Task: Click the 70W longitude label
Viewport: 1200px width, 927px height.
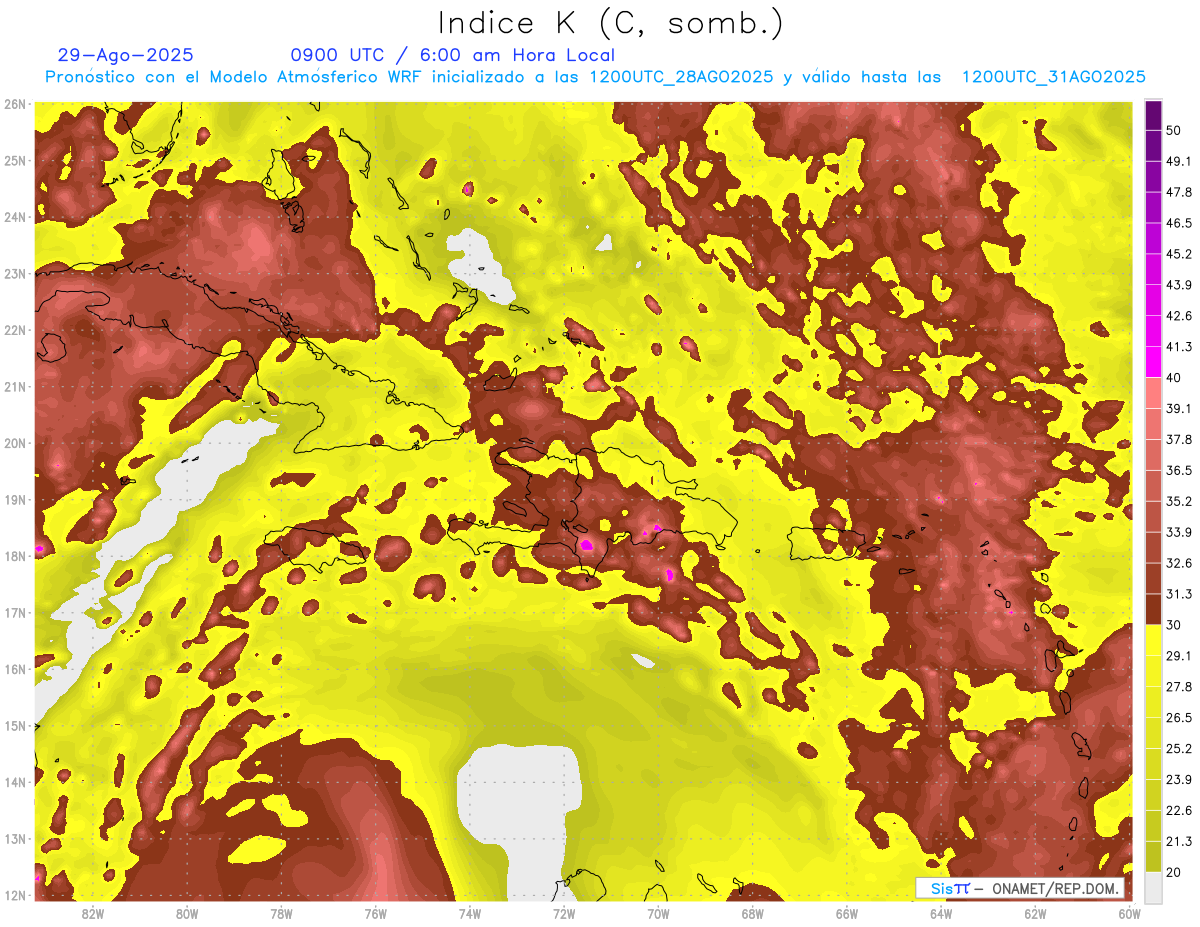Action: point(658,913)
